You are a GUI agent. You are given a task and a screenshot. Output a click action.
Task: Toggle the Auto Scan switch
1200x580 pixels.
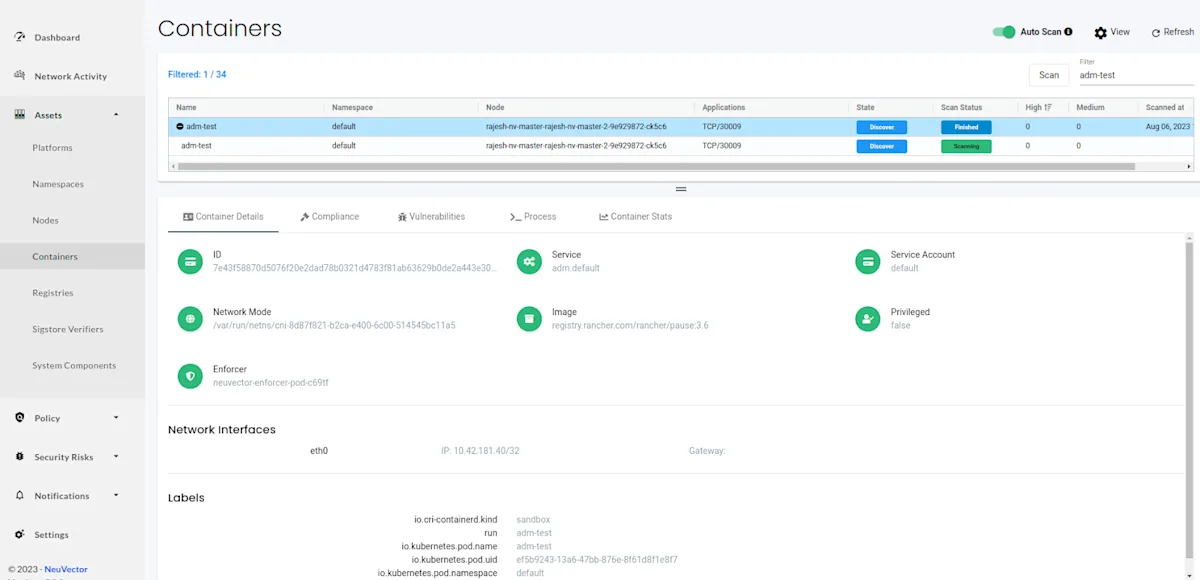point(1004,32)
